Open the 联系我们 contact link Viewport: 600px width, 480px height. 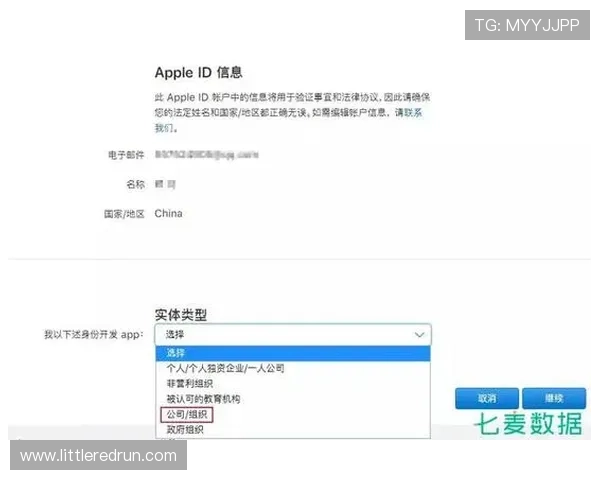coord(413,113)
